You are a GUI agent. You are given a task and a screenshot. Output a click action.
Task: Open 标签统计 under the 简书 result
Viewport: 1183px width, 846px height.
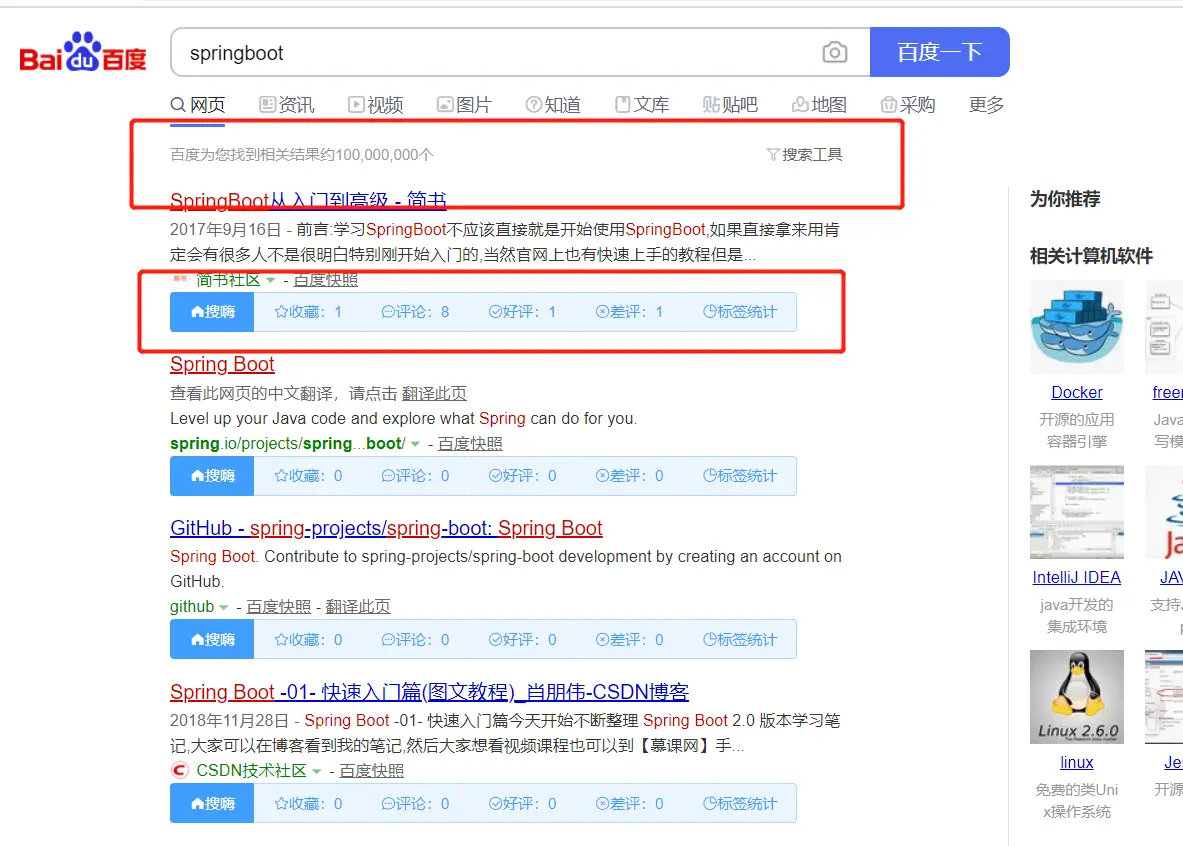tap(739, 312)
